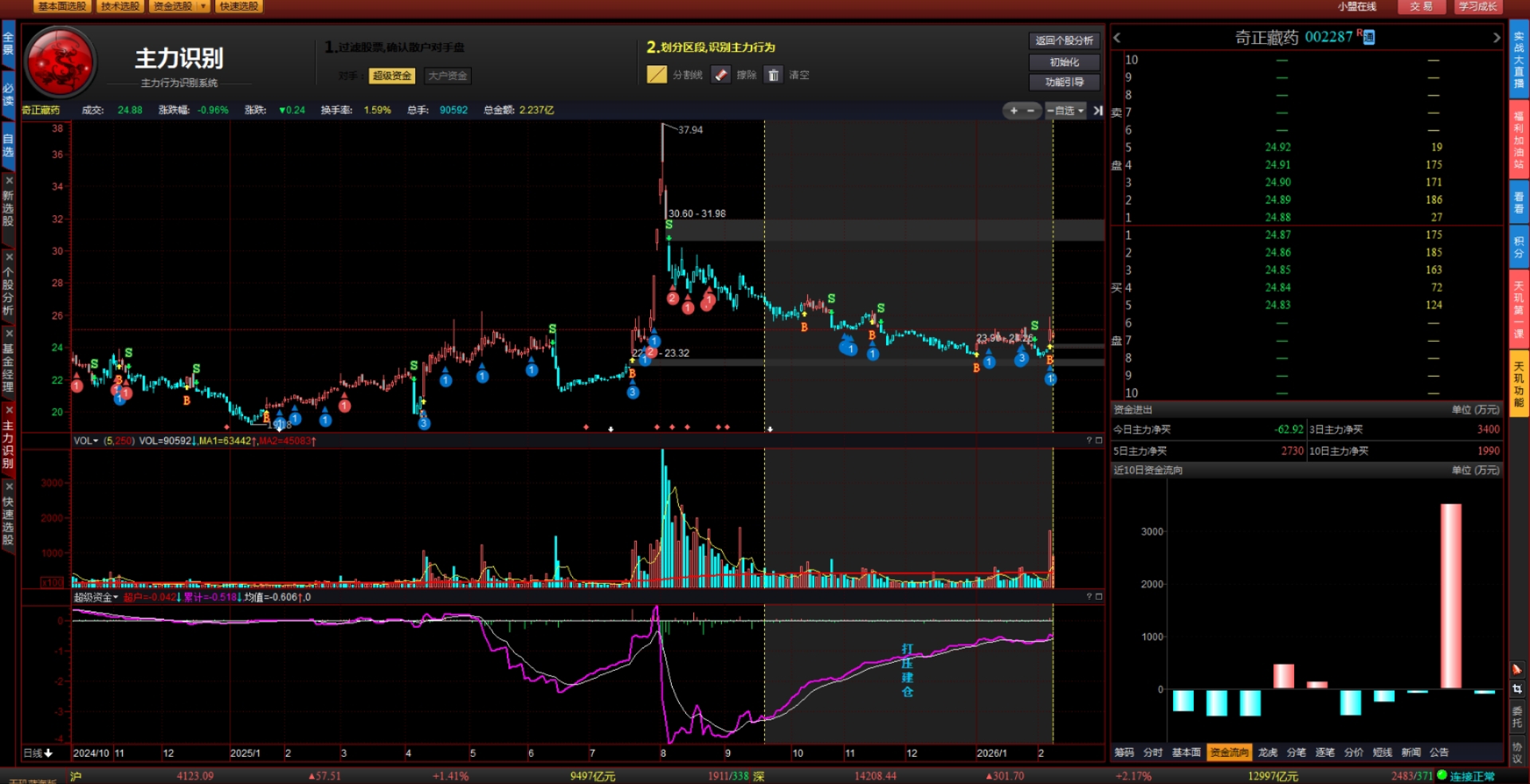Switch to the 龙虎 tab
The width and height of the screenshot is (1530, 784).
[x=1267, y=752]
